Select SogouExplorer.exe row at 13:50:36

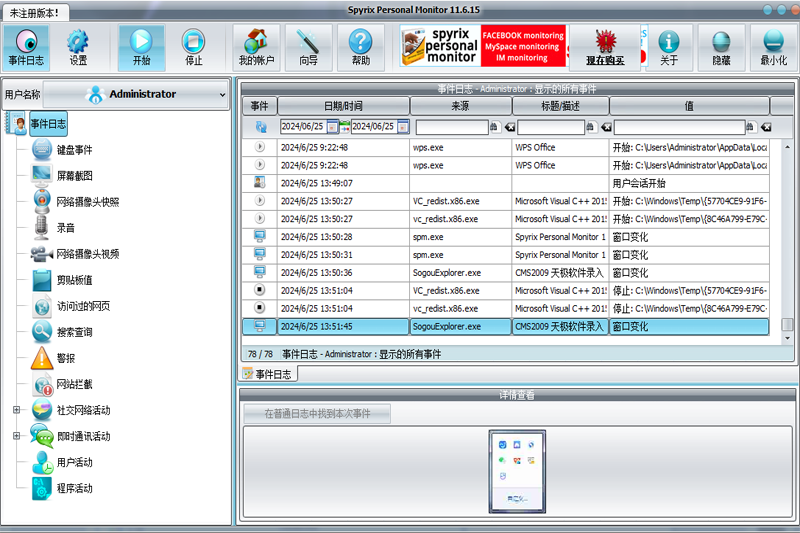(x=506, y=272)
